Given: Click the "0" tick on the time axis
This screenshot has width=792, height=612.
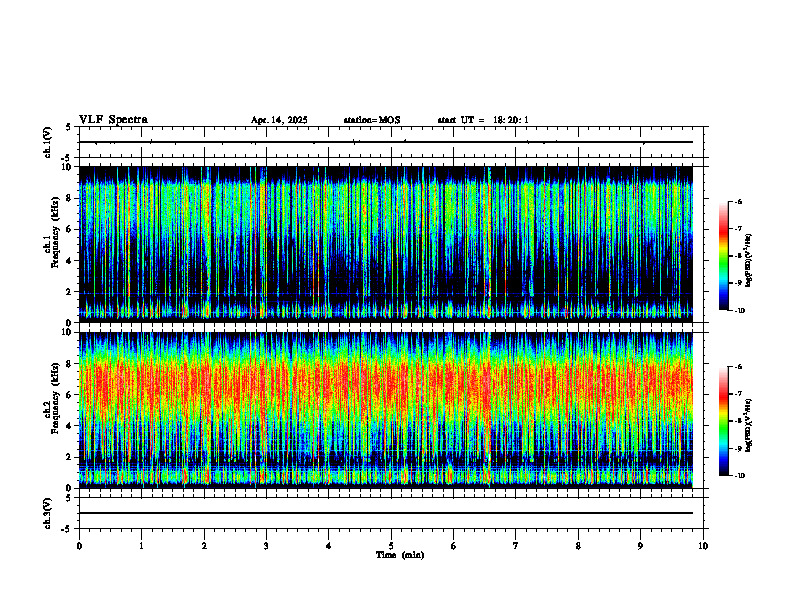Looking at the screenshot, I should [x=79, y=546].
